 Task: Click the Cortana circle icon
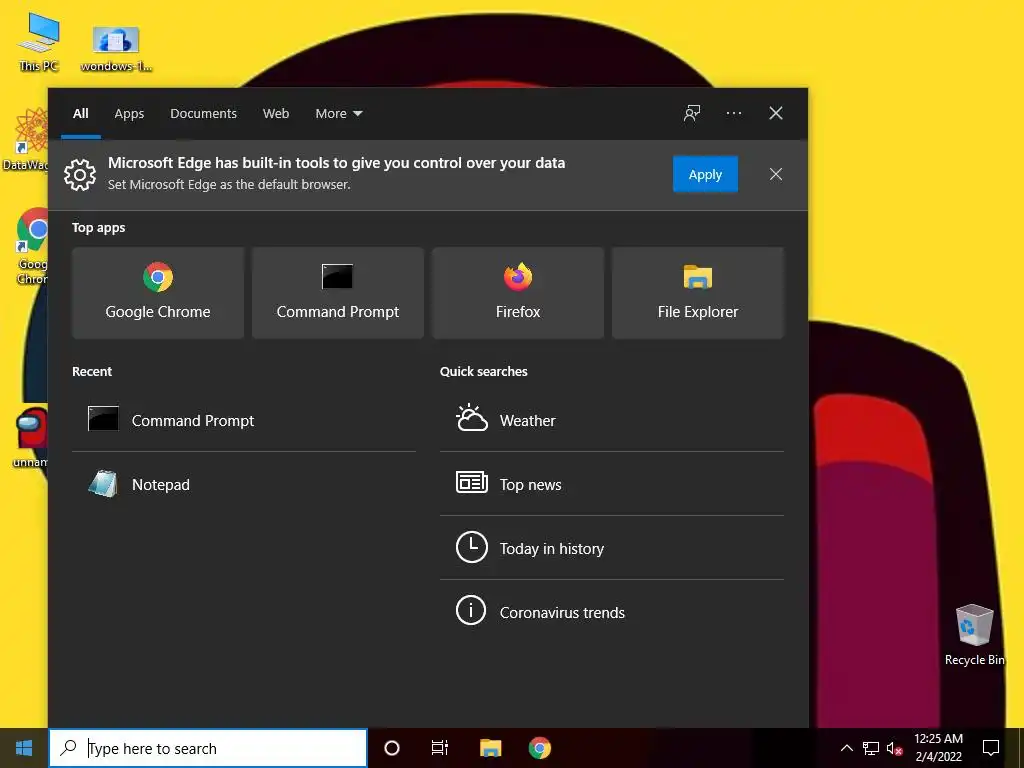(392, 748)
